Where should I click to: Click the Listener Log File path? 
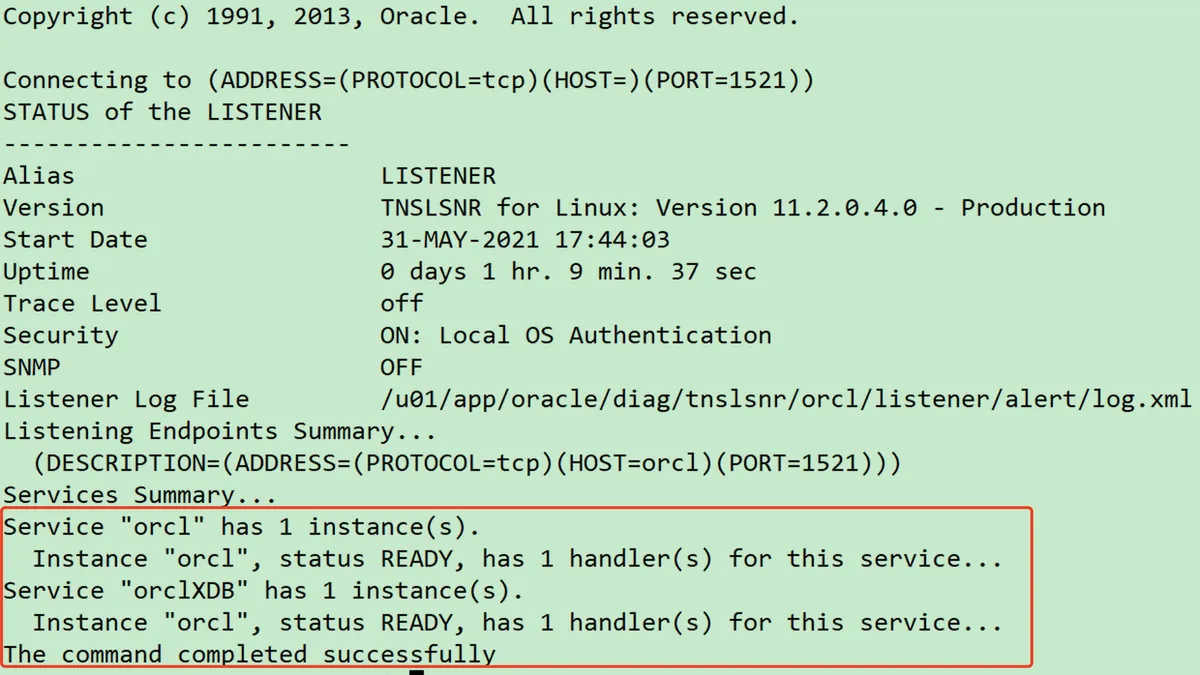(785, 399)
